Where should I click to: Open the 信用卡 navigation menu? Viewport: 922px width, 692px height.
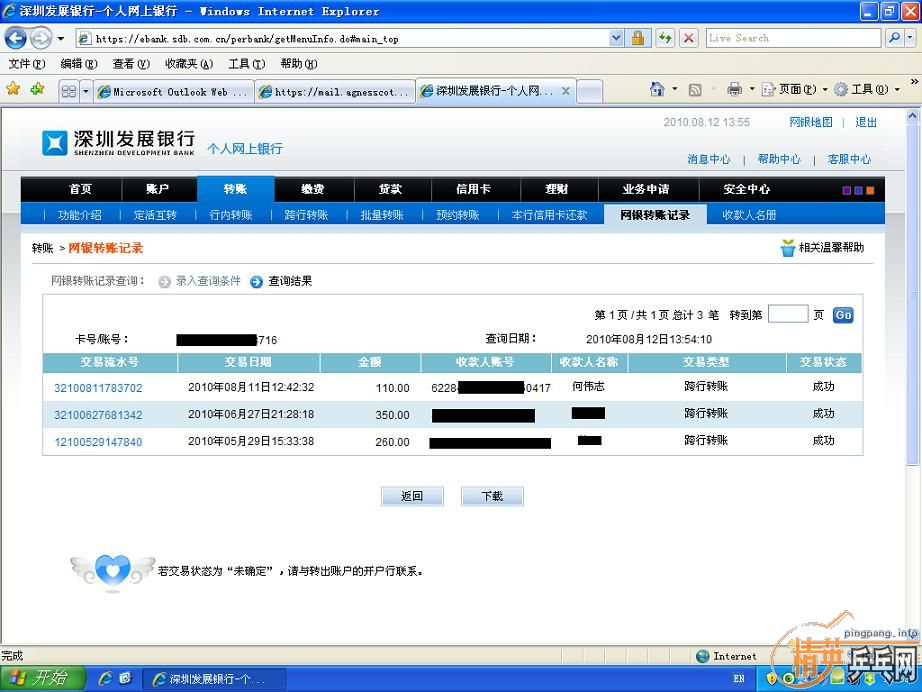(473, 189)
